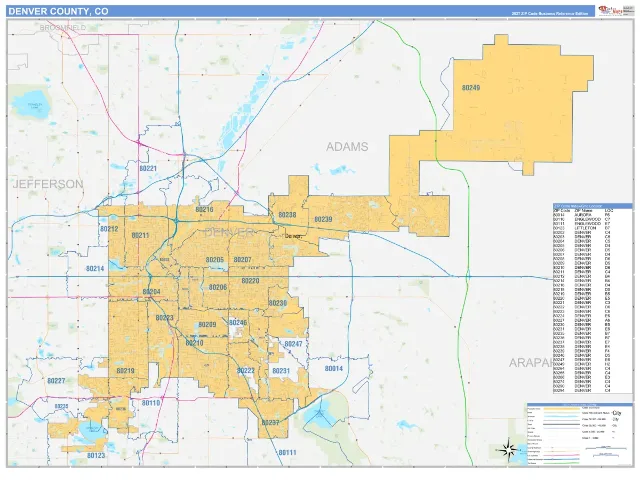Viewport: 640px width, 480px height.
Task: Click the compass rose icon
Action: pyautogui.click(x=507, y=450)
